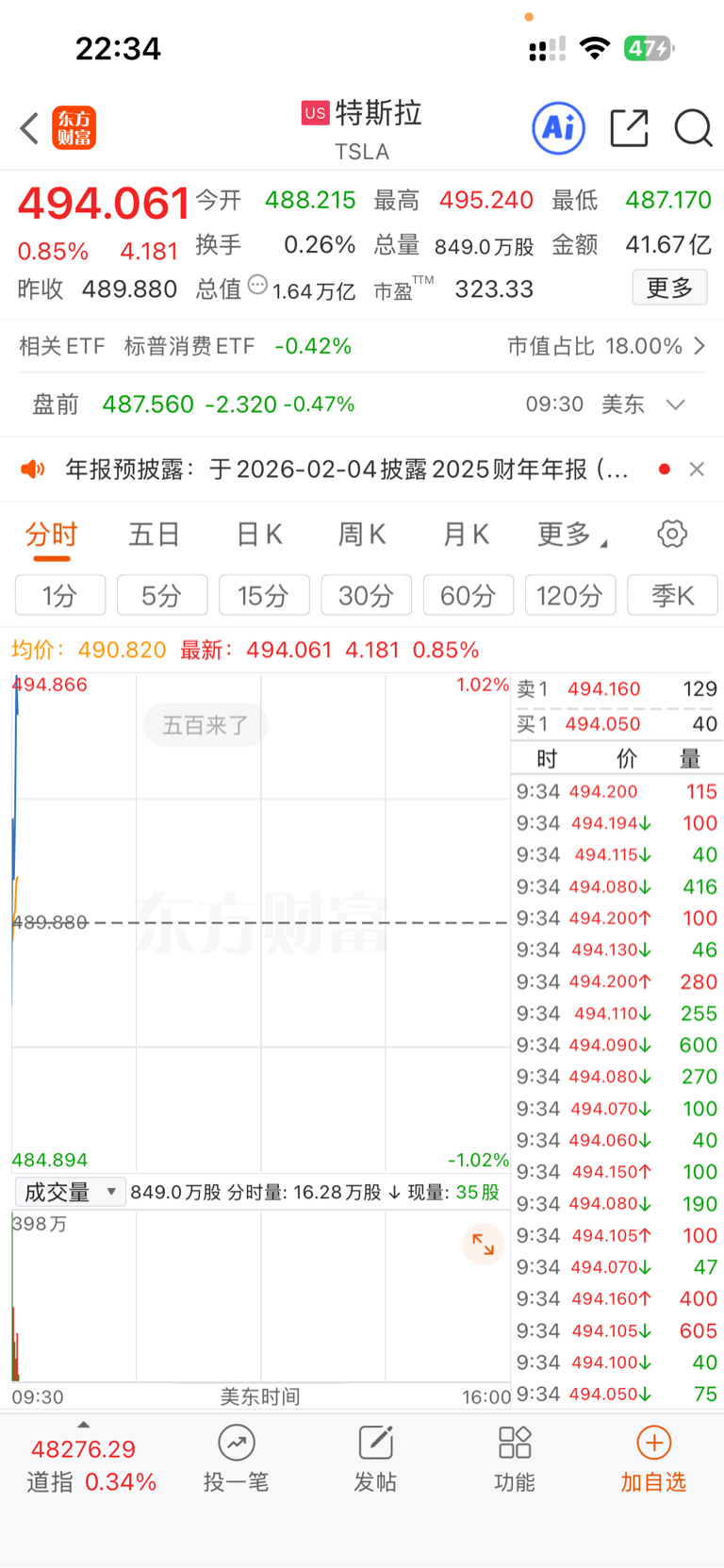Image resolution: width=724 pixels, height=1568 pixels.
Task: Dismiss the 年报预披露 notice
Action: point(697,469)
